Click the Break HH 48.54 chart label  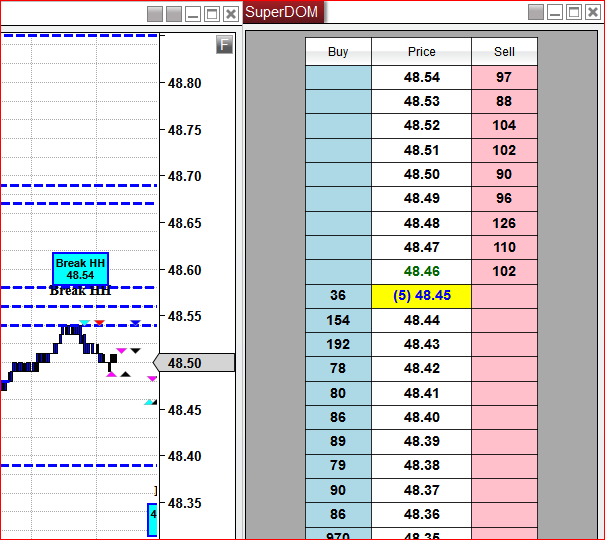(x=80, y=269)
